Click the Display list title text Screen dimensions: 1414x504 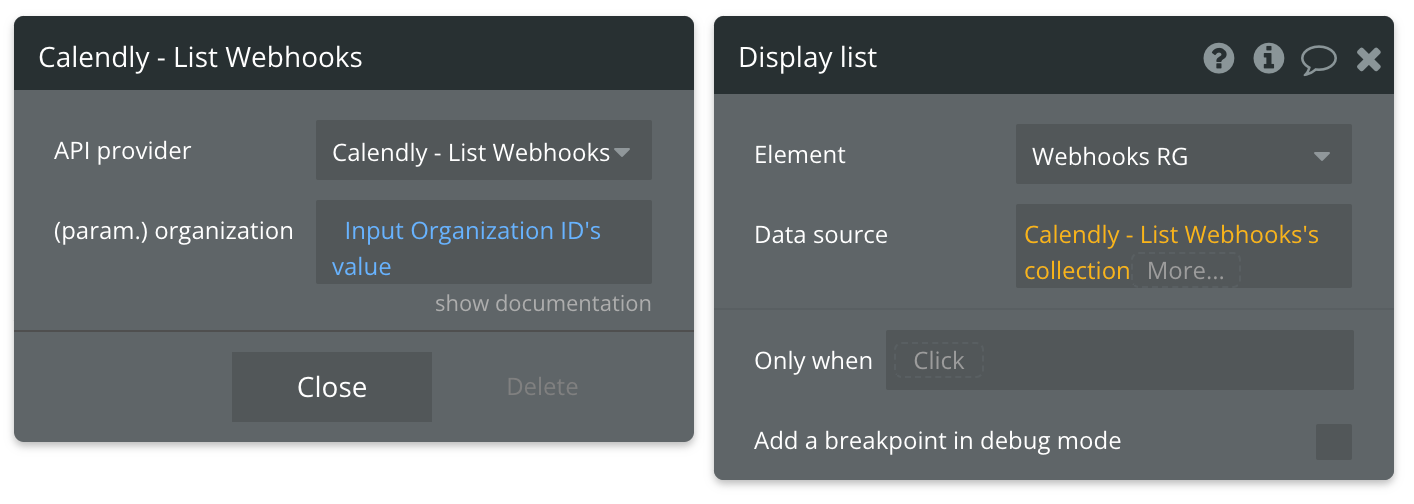pyautogui.click(x=807, y=58)
